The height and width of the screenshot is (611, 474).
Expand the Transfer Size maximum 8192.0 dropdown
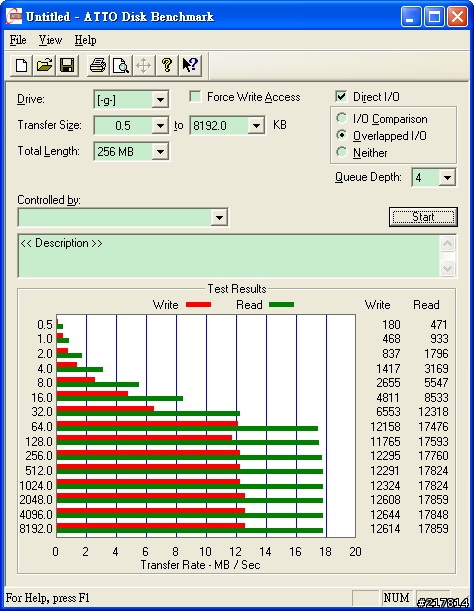click(256, 125)
